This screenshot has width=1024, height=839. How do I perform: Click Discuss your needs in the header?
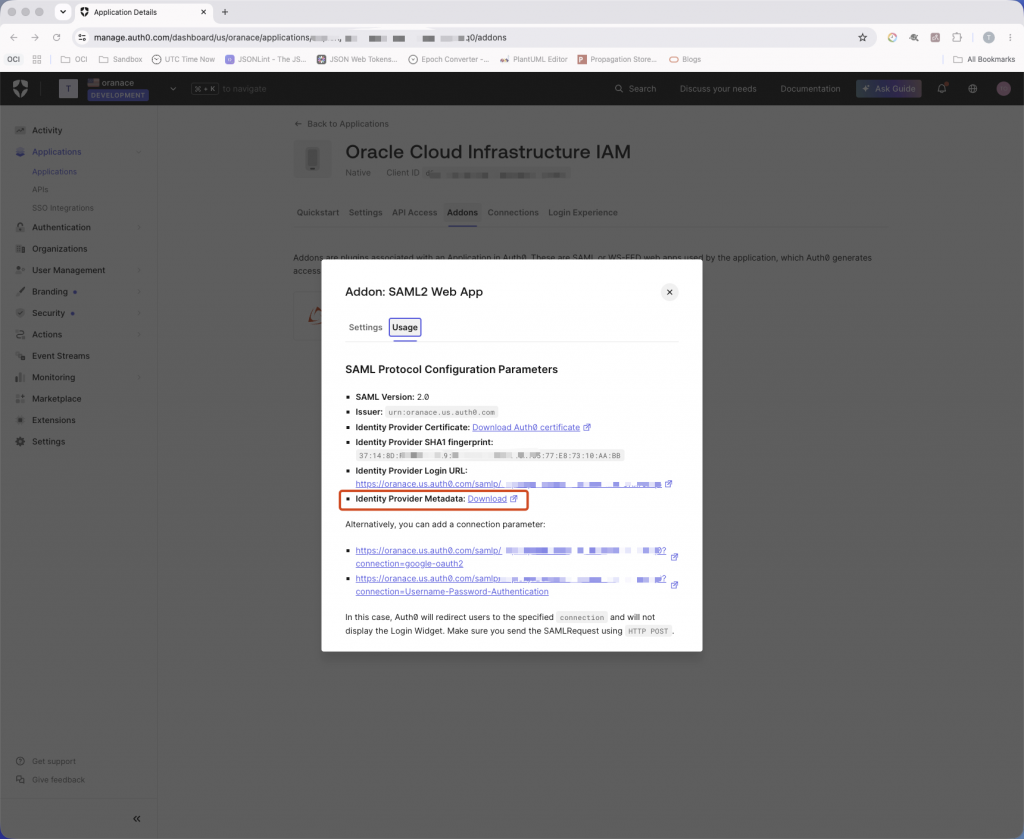[x=718, y=89]
